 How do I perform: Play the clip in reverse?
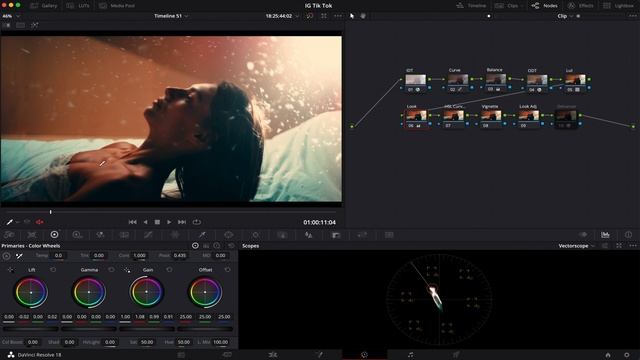point(145,222)
